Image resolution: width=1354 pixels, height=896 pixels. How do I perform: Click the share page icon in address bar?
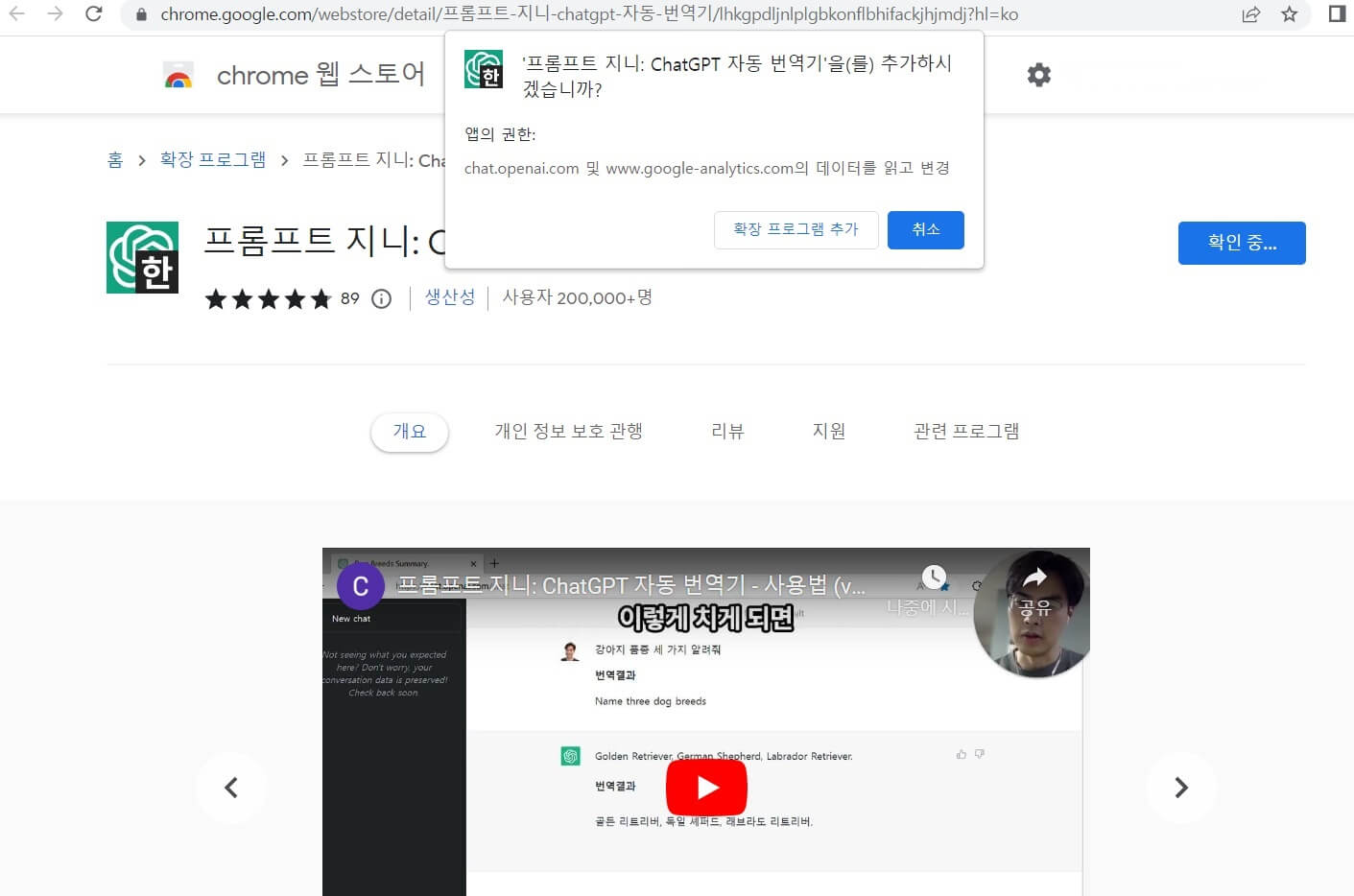[1250, 14]
